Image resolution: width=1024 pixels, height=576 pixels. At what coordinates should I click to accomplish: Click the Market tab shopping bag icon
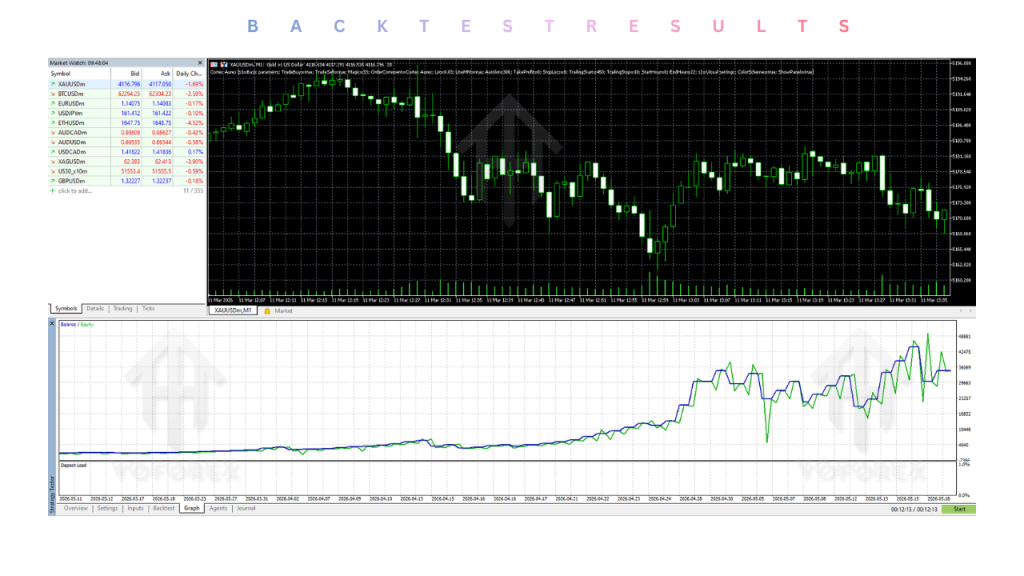[267, 311]
